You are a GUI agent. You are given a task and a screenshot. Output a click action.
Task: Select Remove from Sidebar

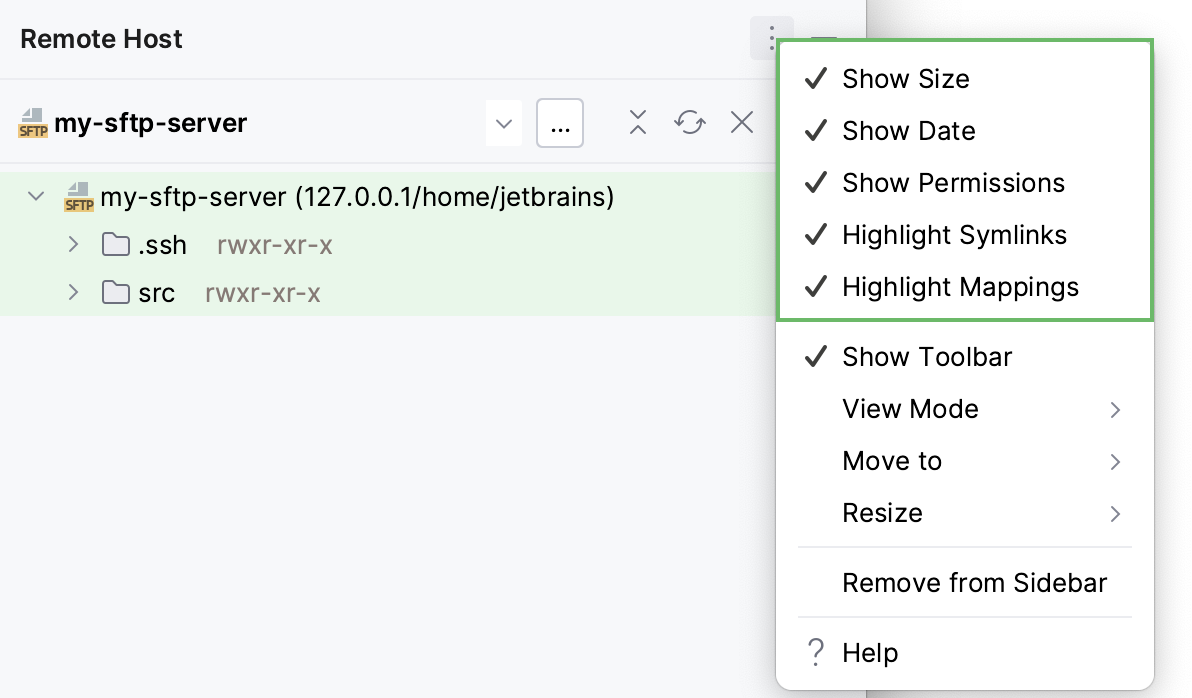975,582
